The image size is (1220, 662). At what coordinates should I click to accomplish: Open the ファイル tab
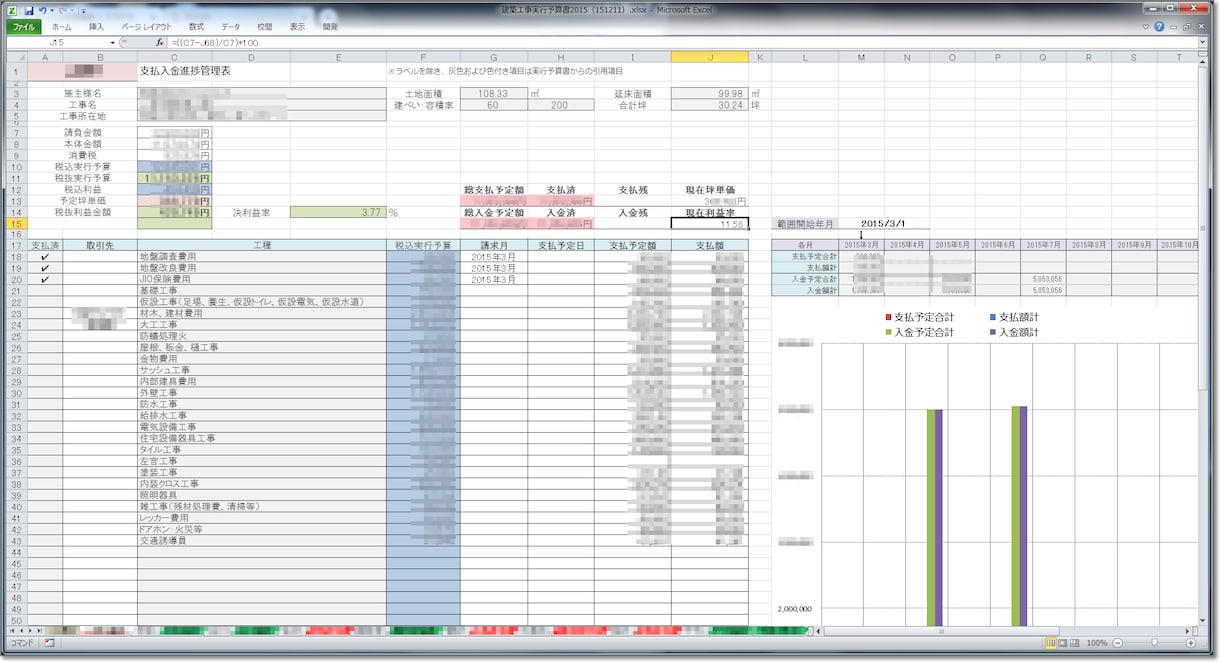pyautogui.click(x=22, y=27)
